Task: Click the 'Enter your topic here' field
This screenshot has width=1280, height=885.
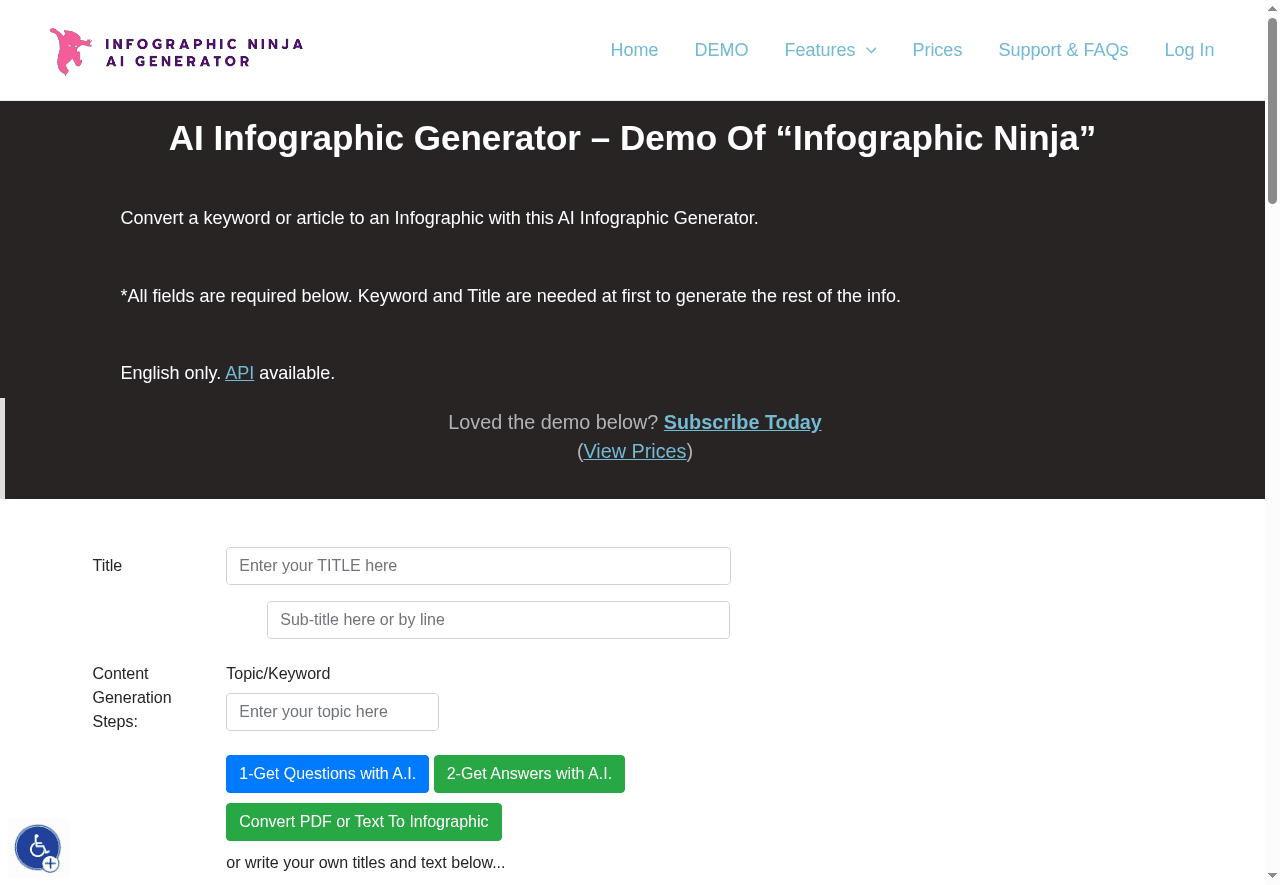Action: tap(332, 711)
